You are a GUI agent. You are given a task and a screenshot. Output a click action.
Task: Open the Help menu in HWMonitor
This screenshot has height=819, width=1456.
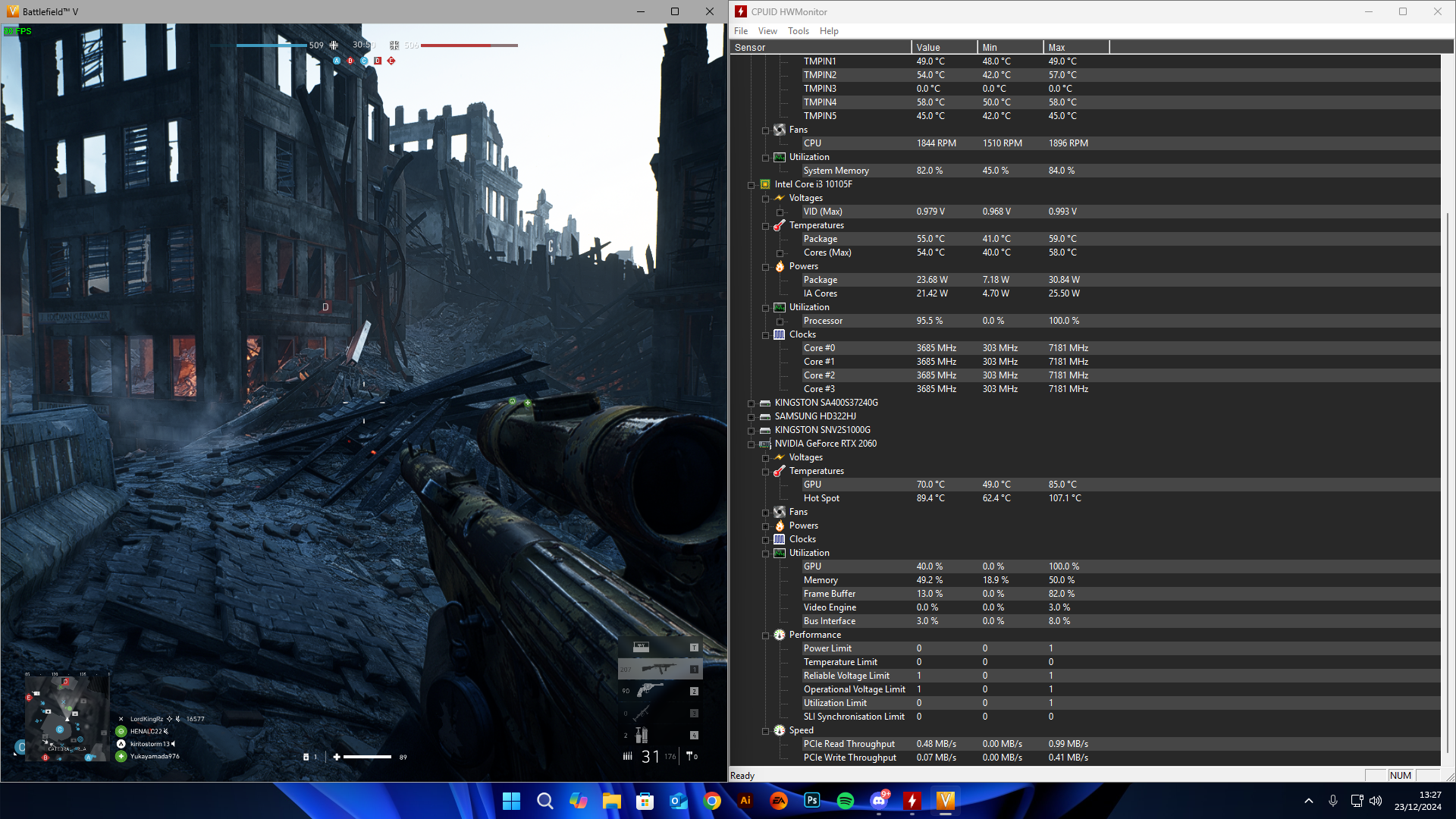(x=829, y=31)
